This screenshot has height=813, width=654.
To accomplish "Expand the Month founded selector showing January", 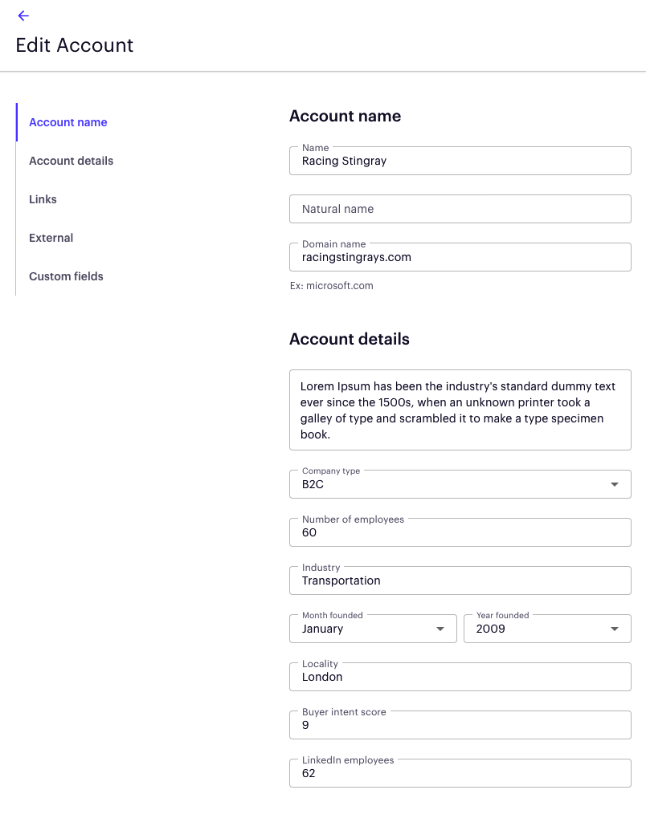I will tap(373, 628).
